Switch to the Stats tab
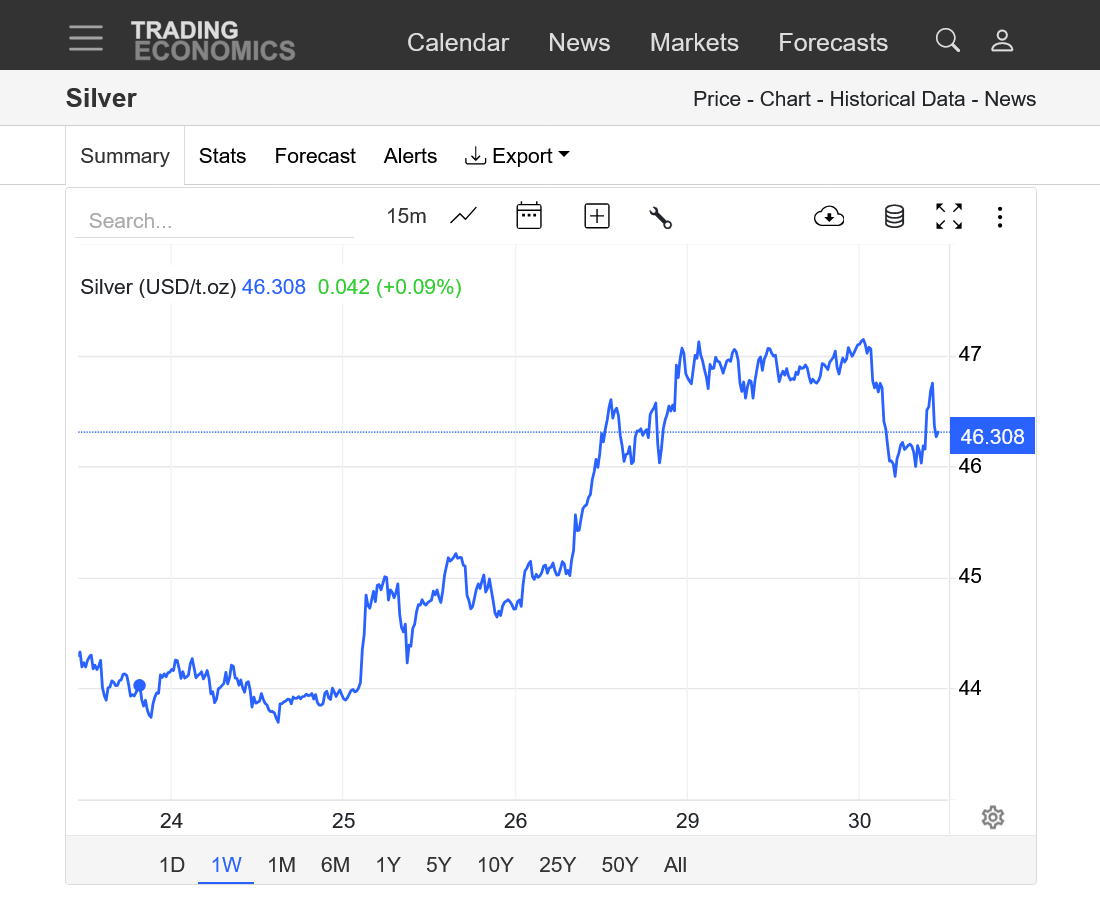This screenshot has height=901, width=1100. coord(222,156)
